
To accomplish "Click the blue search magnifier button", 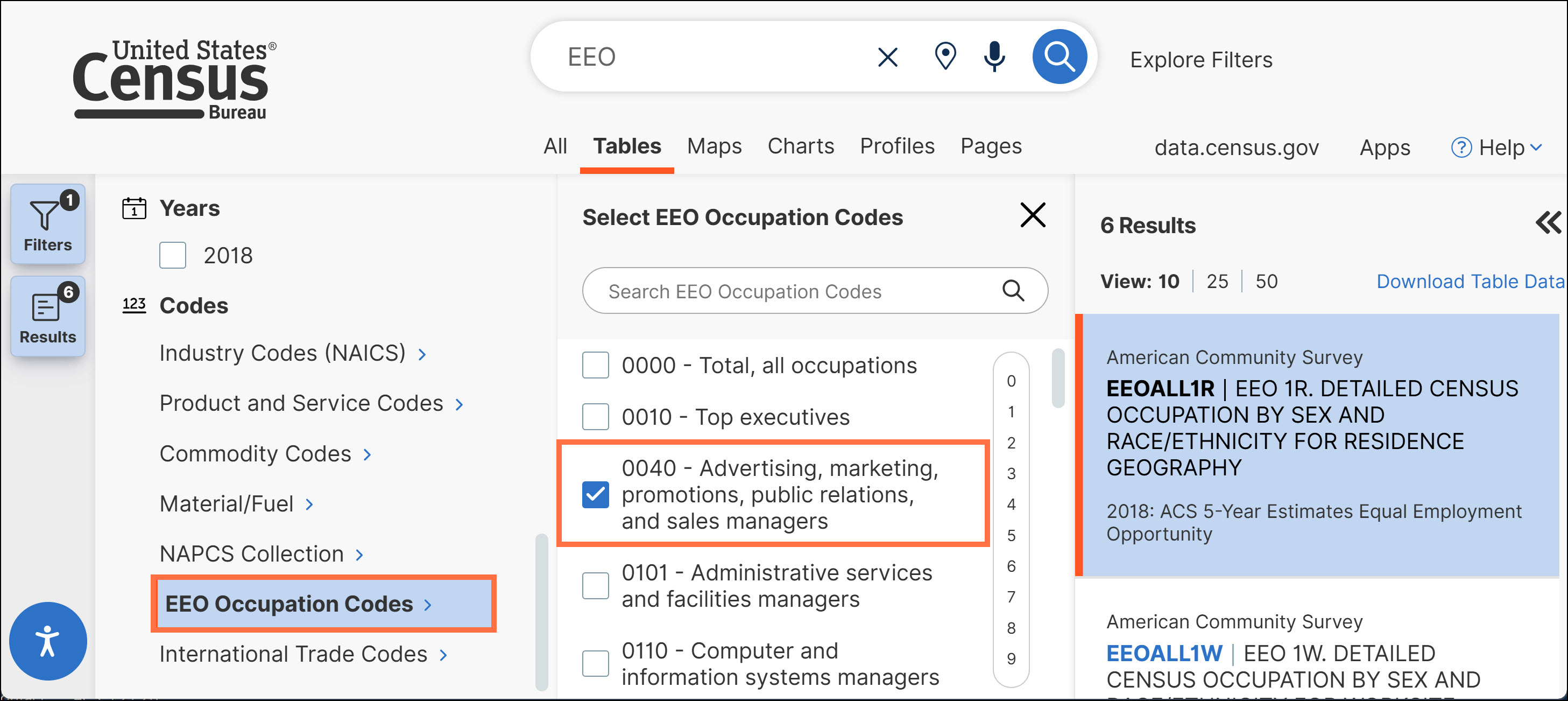I will (1058, 57).
